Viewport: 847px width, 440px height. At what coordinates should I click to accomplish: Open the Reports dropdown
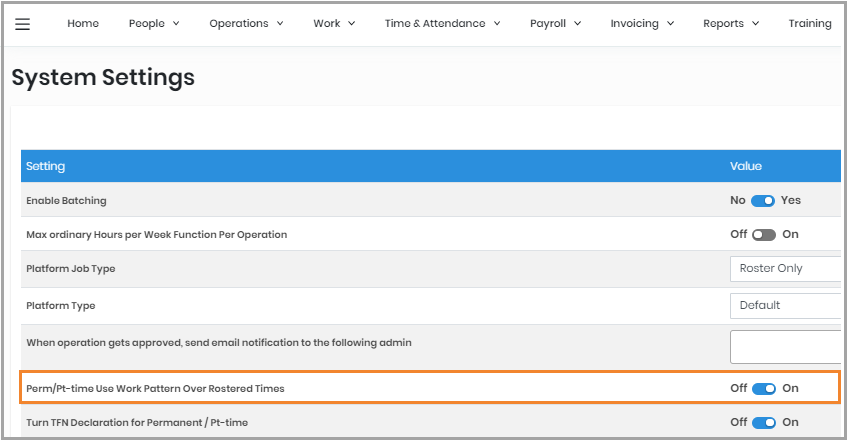731,24
